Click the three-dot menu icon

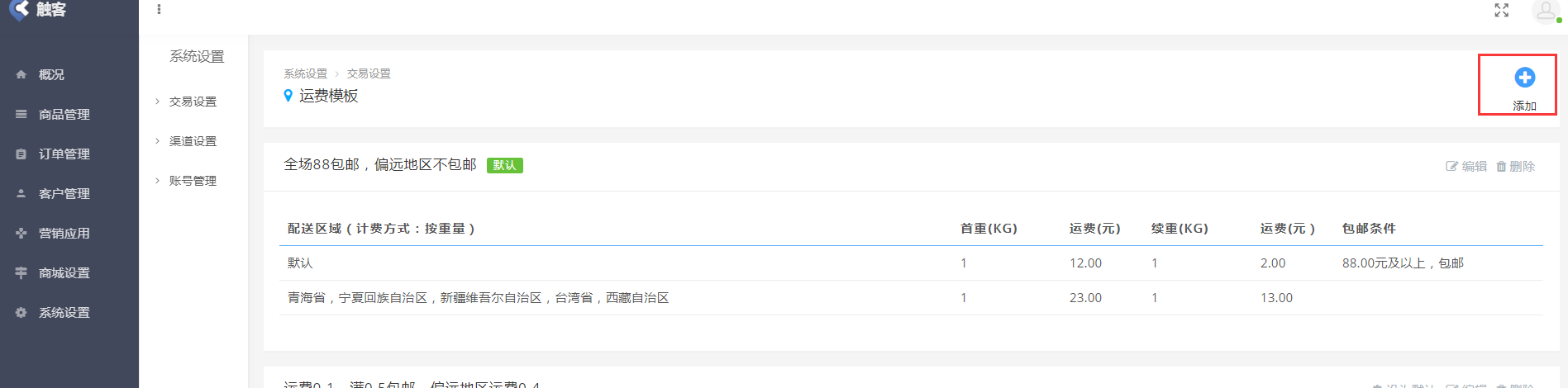click(x=159, y=10)
